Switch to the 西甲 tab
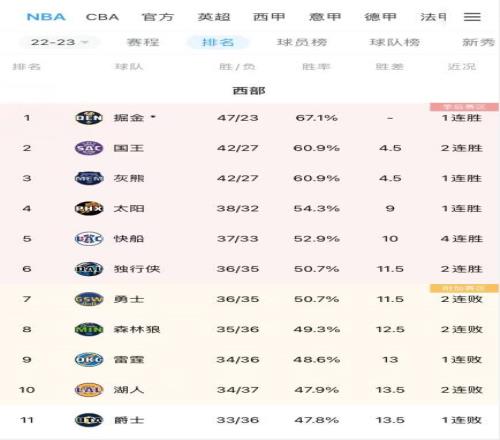The height and width of the screenshot is (440, 500). pos(269,17)
